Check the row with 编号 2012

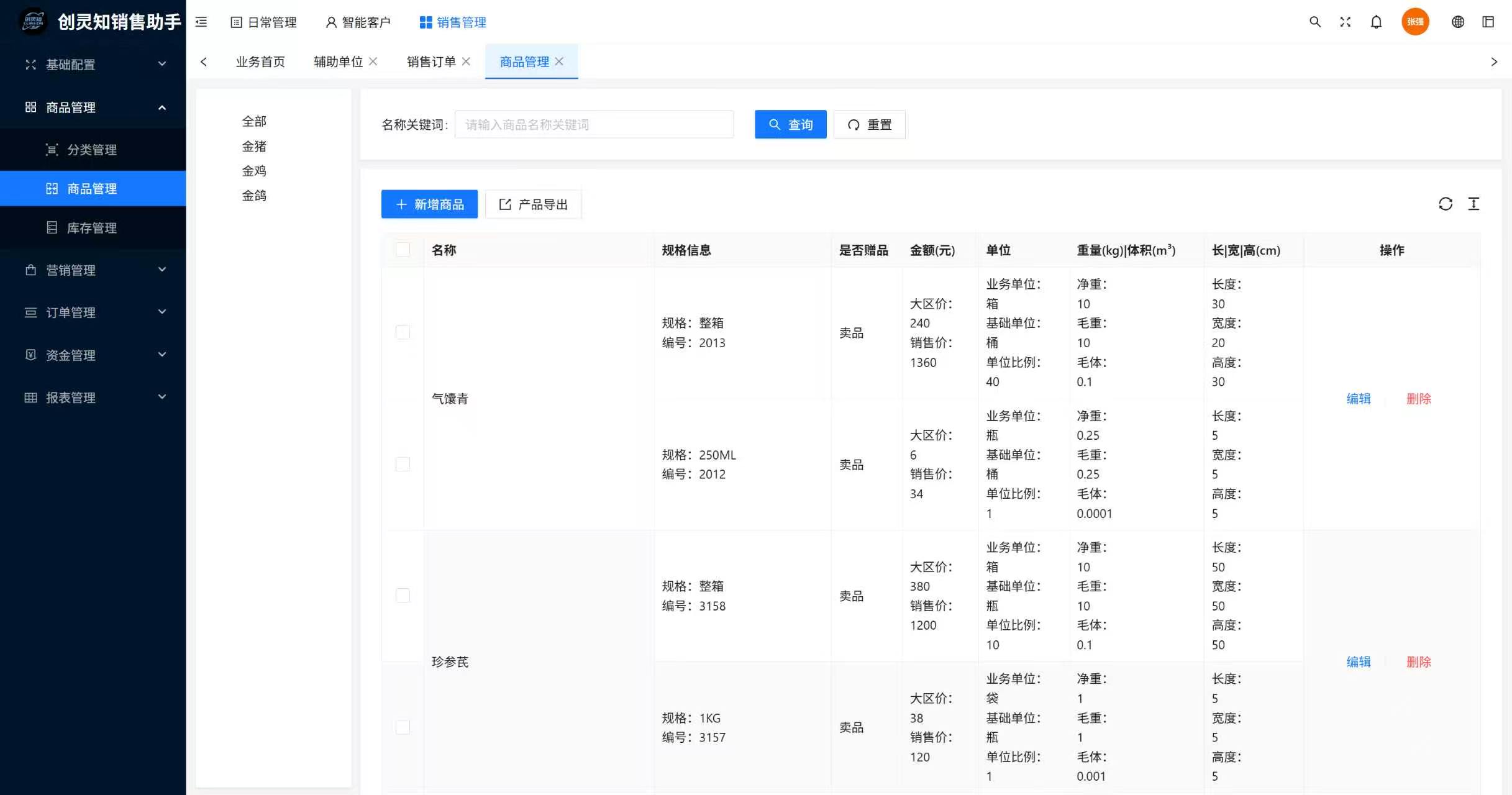coord(403,464)
